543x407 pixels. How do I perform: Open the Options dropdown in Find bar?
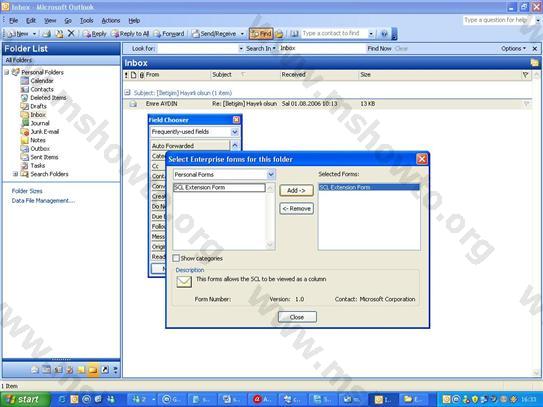(x=513, y=48)
